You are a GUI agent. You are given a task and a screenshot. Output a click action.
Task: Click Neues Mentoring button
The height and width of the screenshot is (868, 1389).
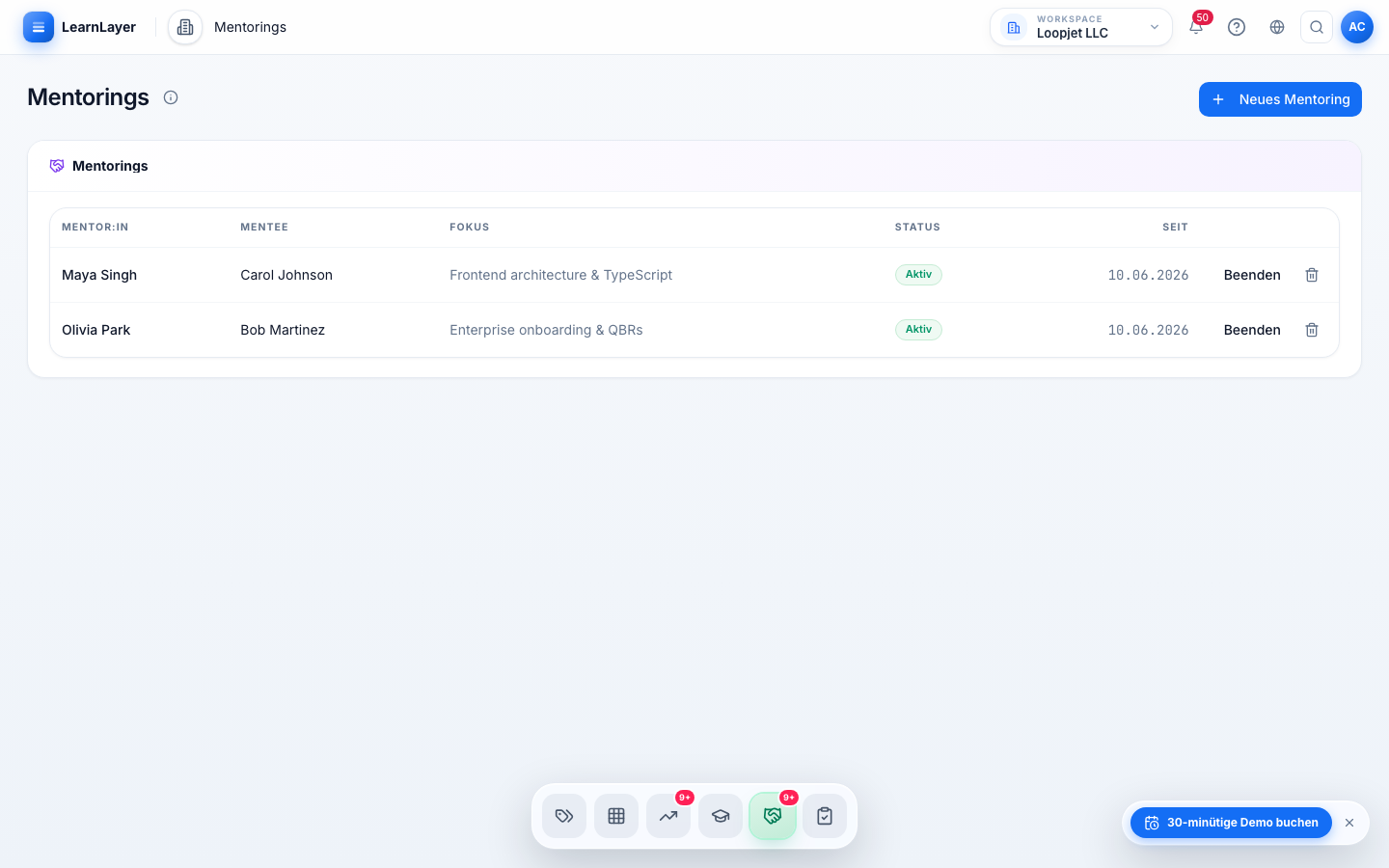1280,99
